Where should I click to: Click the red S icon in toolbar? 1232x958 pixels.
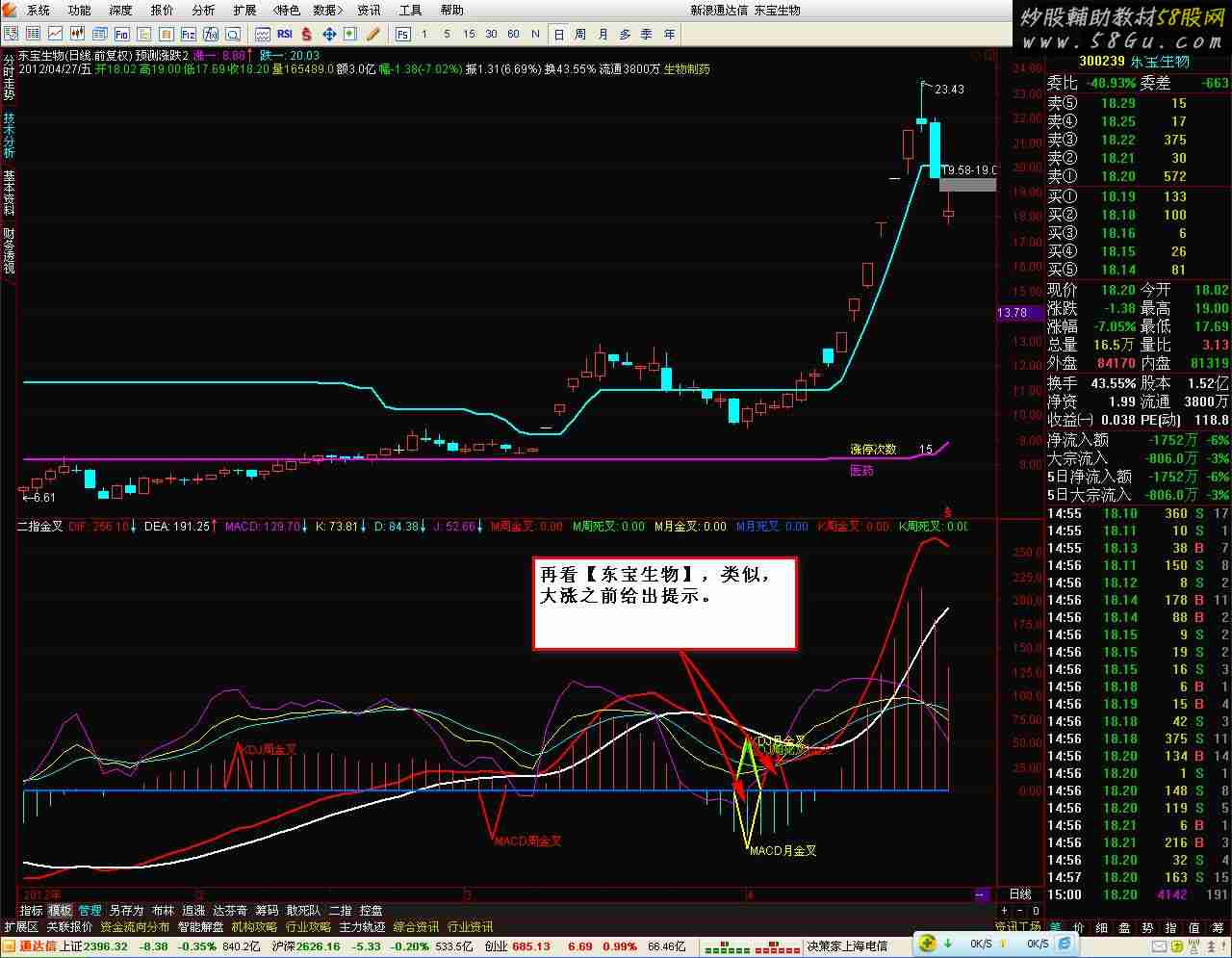[x=306, y=34]
